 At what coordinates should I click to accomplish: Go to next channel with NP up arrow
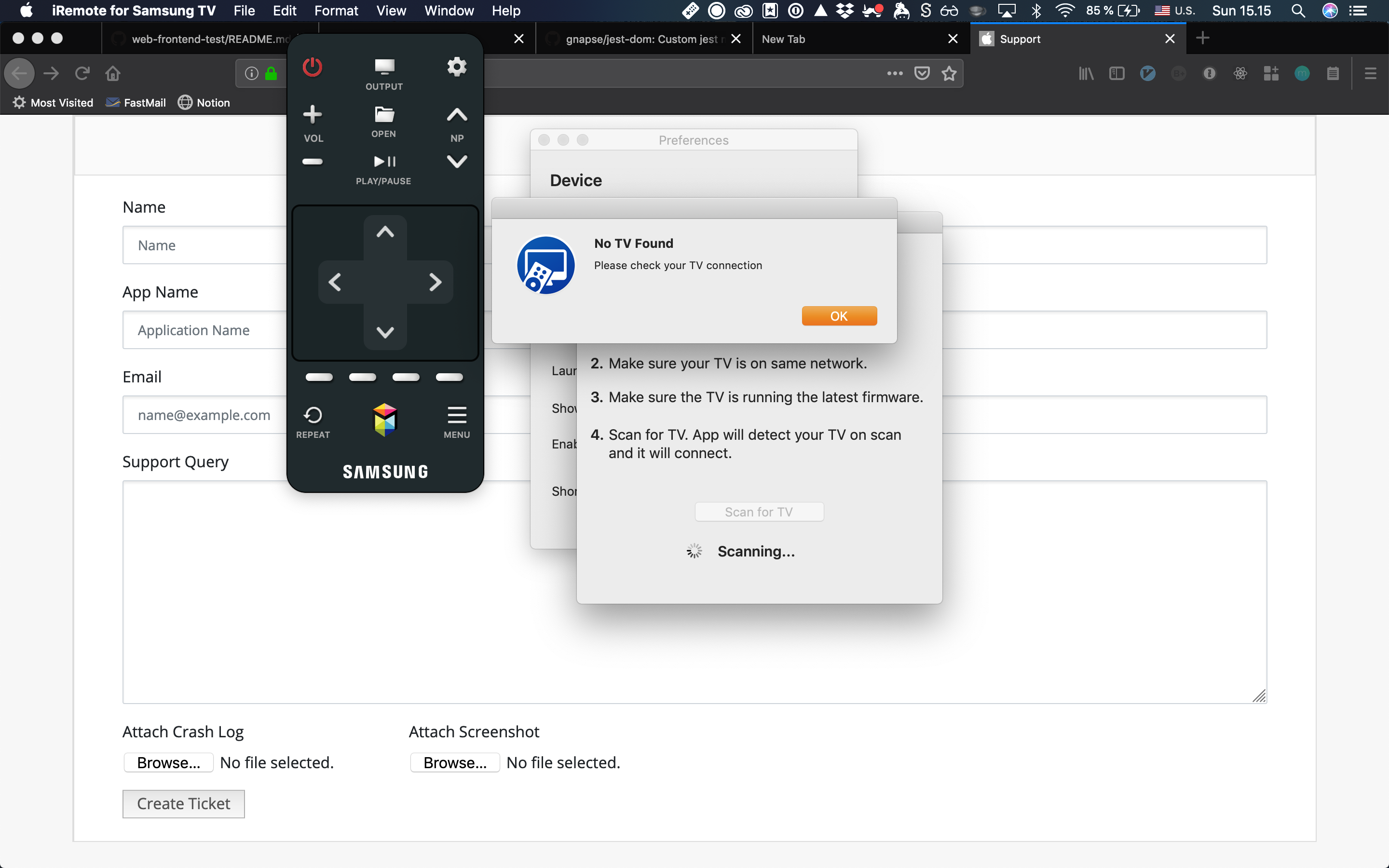[457, 115]
